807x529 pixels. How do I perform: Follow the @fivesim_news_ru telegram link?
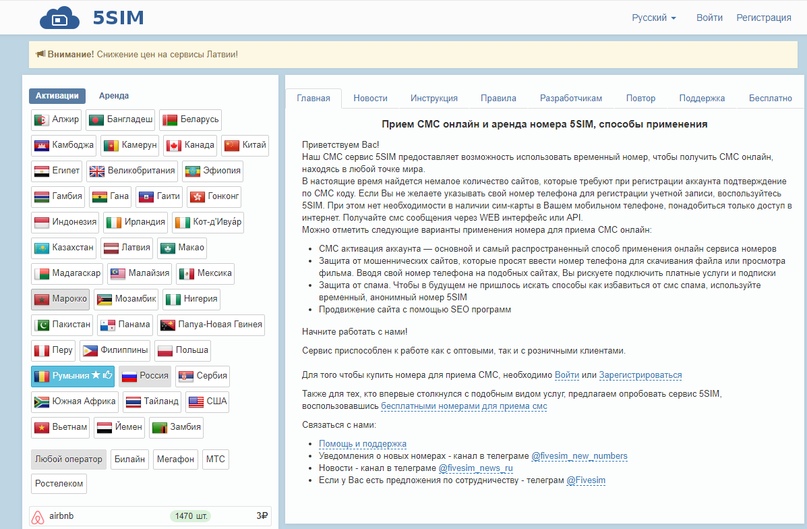[x=475, y=468]
